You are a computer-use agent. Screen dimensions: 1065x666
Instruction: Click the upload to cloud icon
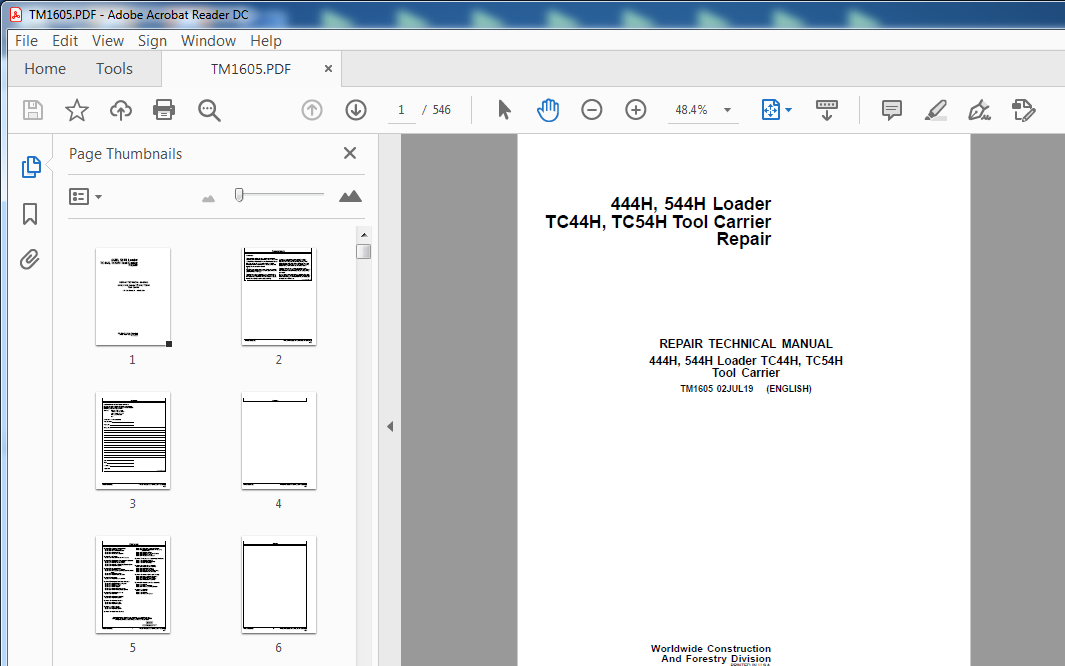[x=121, y=110]
